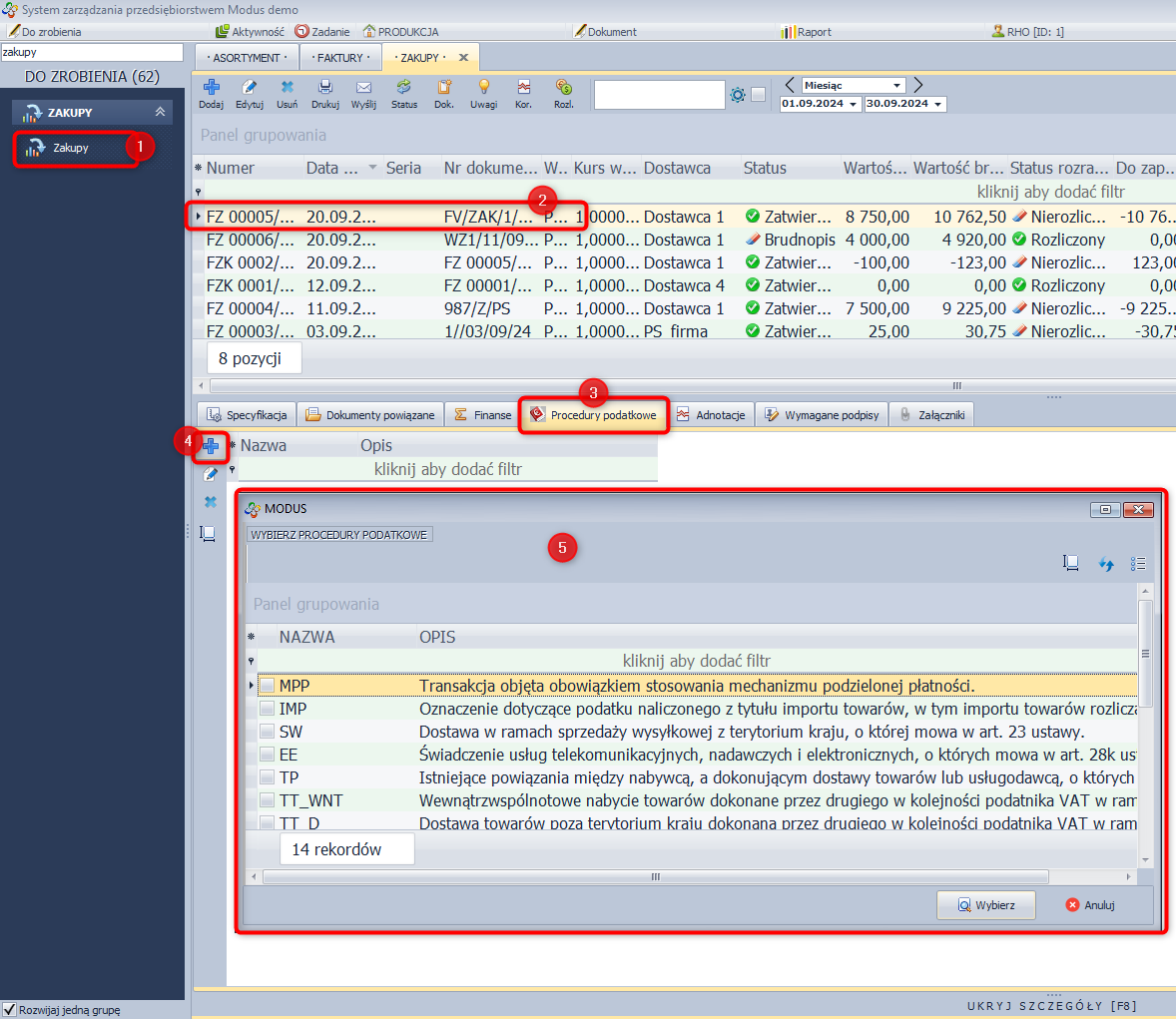Screen dimensions: 1176x1019
Task: Click the search field in the toolbar
Action: click(x=659, y=95)
